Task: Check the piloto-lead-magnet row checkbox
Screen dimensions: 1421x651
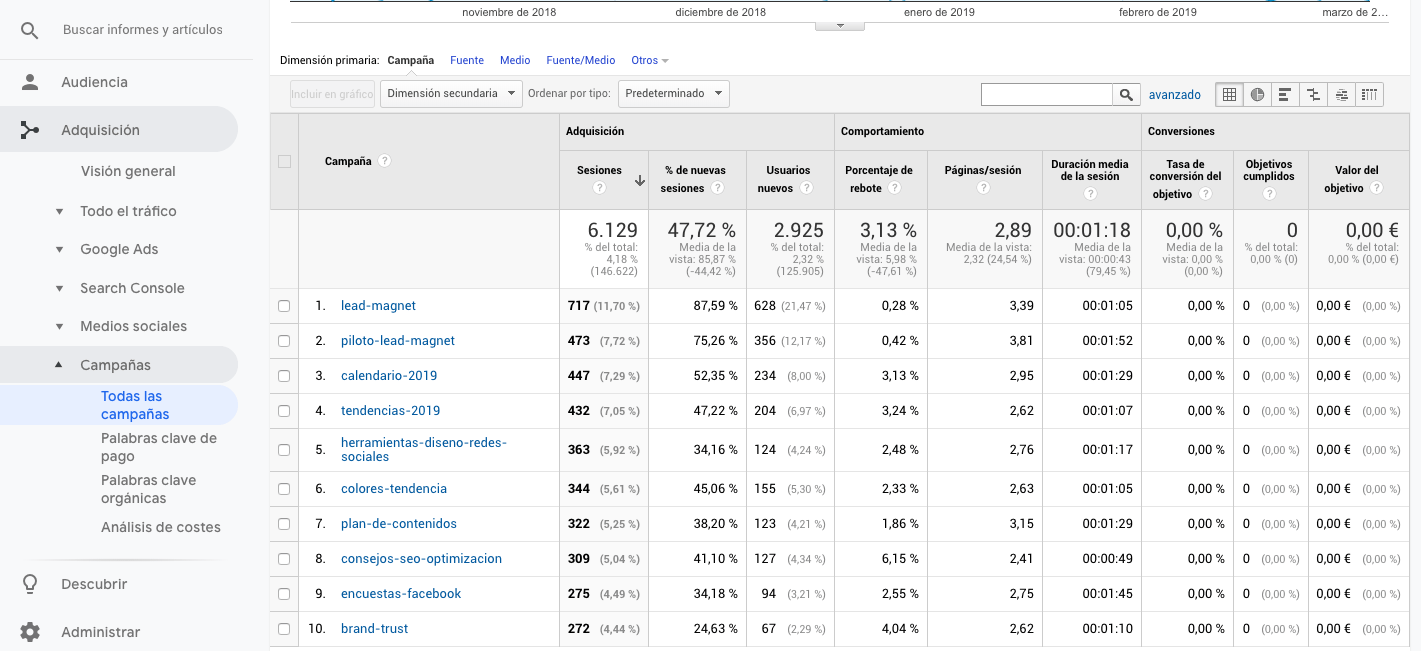Action: tap(284, 341)
